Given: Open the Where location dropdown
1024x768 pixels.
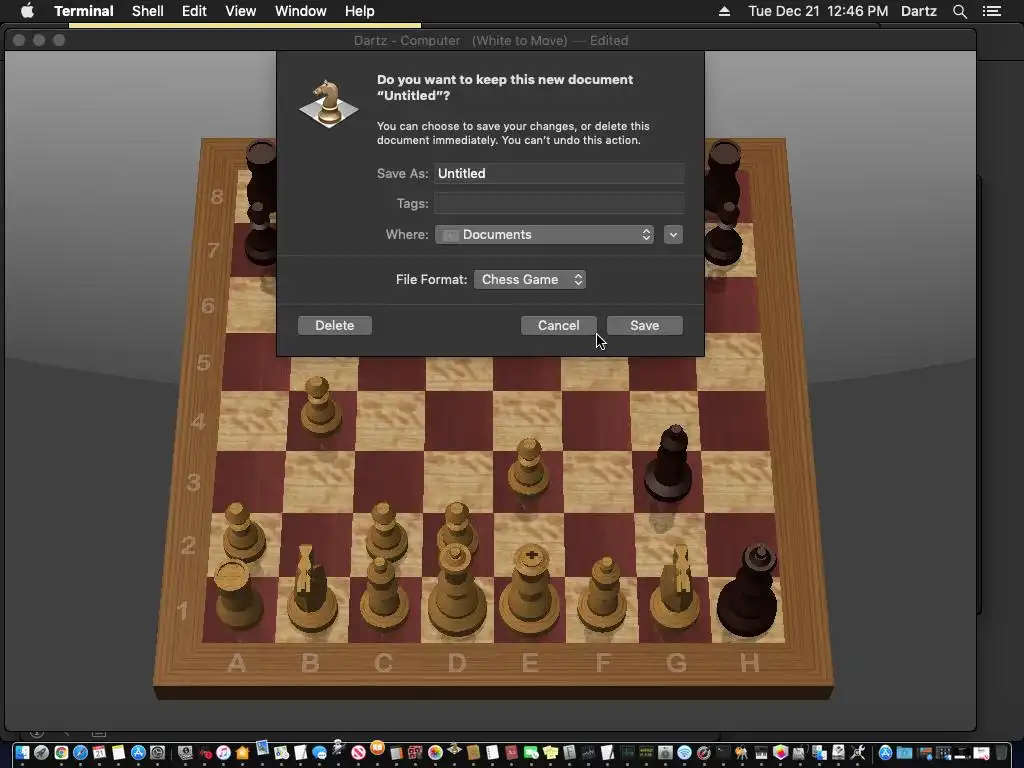Looking at the screenshot, I should click(x=545, y=234).
